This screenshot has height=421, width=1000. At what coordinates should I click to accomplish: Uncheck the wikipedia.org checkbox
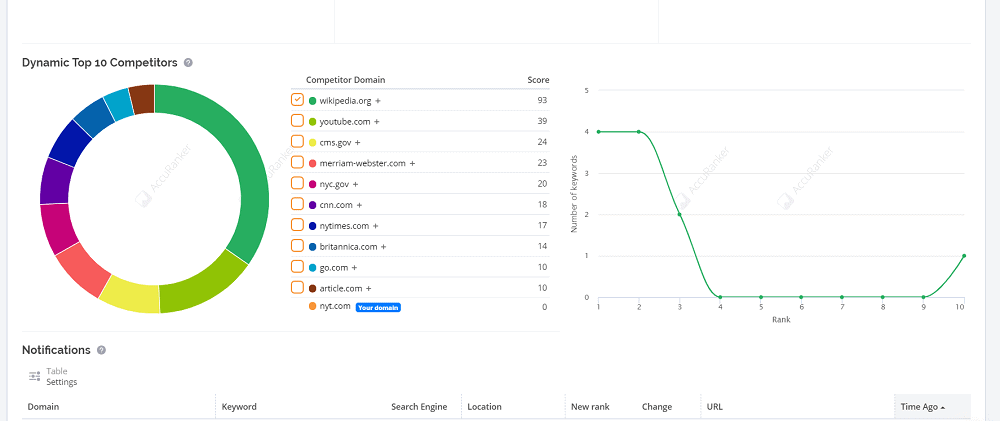tap(297, 100)
